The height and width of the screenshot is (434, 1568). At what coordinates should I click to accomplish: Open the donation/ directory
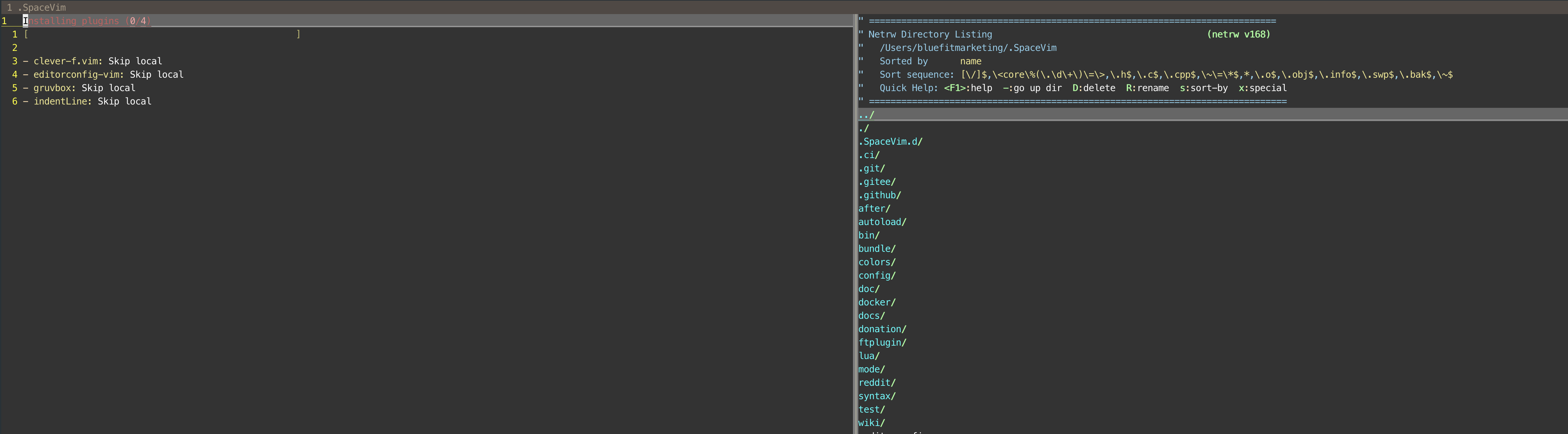[x=883, y=329]
